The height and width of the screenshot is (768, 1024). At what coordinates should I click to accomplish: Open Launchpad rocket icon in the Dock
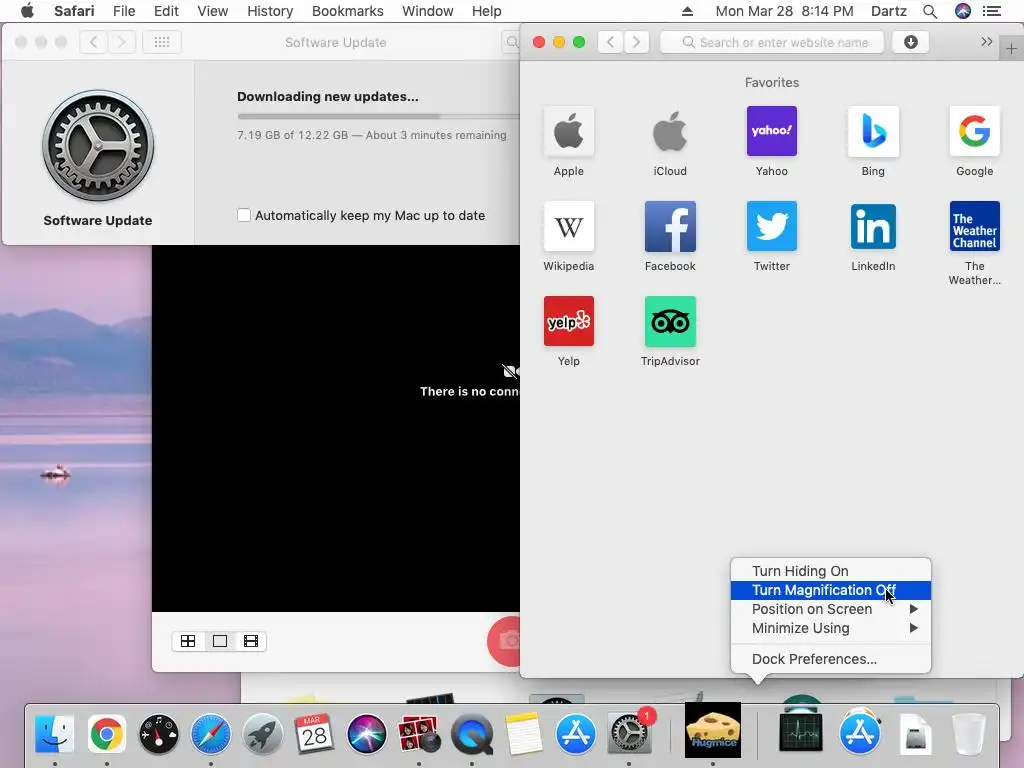point(263,734)
